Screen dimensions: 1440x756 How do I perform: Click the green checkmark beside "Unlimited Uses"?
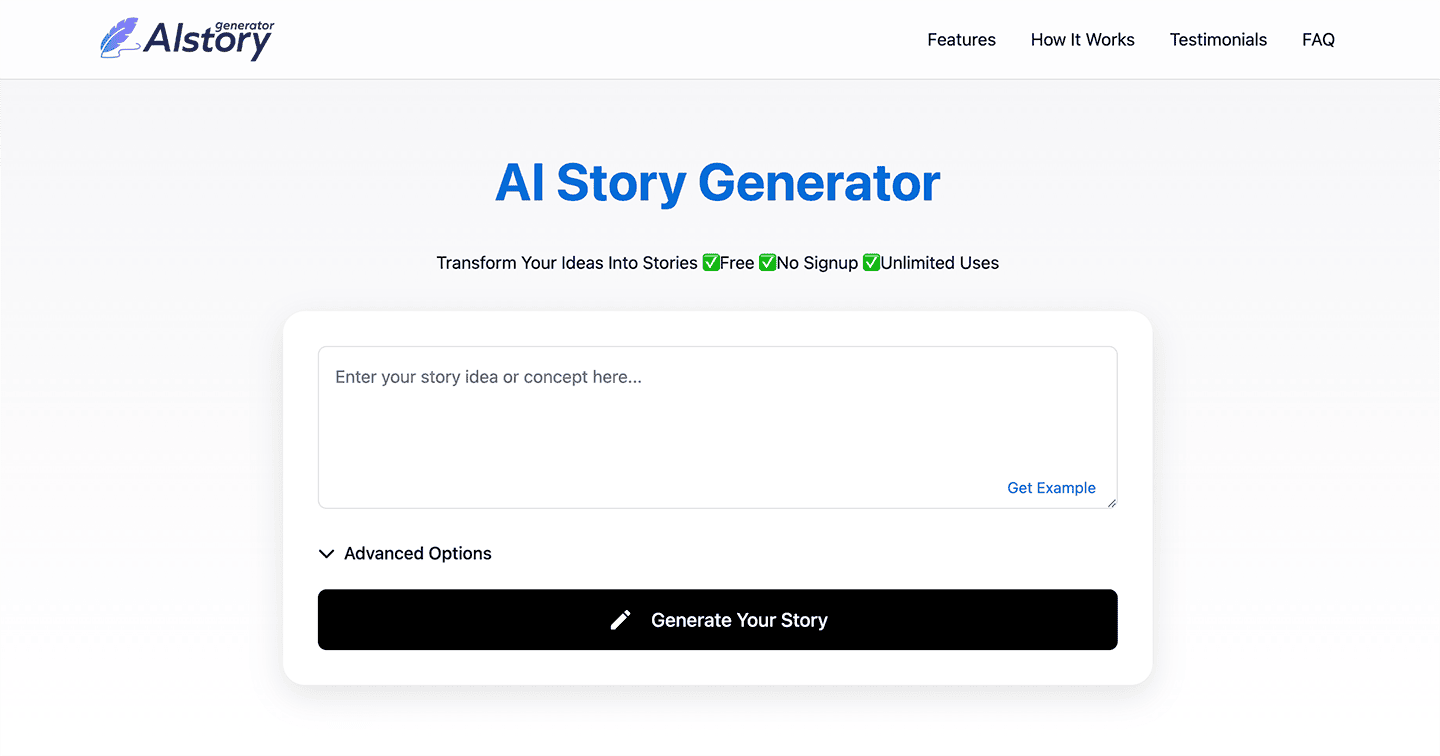pyautogui.click(x=870, y=262)
